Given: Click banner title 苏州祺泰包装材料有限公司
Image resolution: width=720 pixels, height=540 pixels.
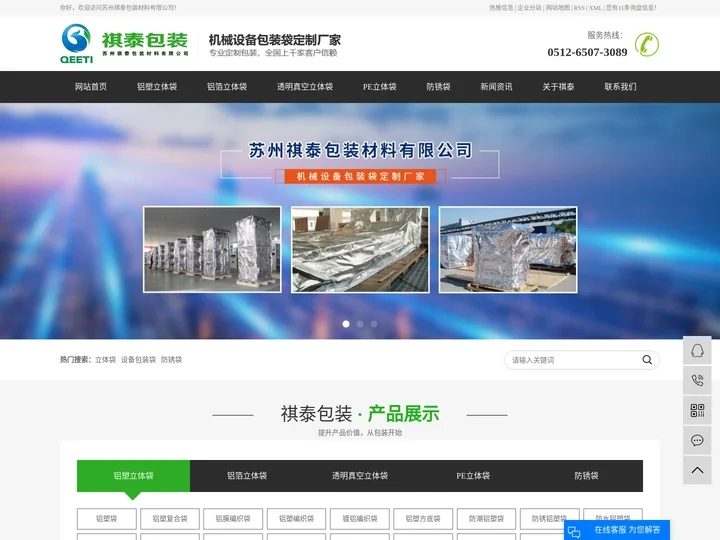Looking at the screenshot, I should pyautogui.click(x=360, y=150).
